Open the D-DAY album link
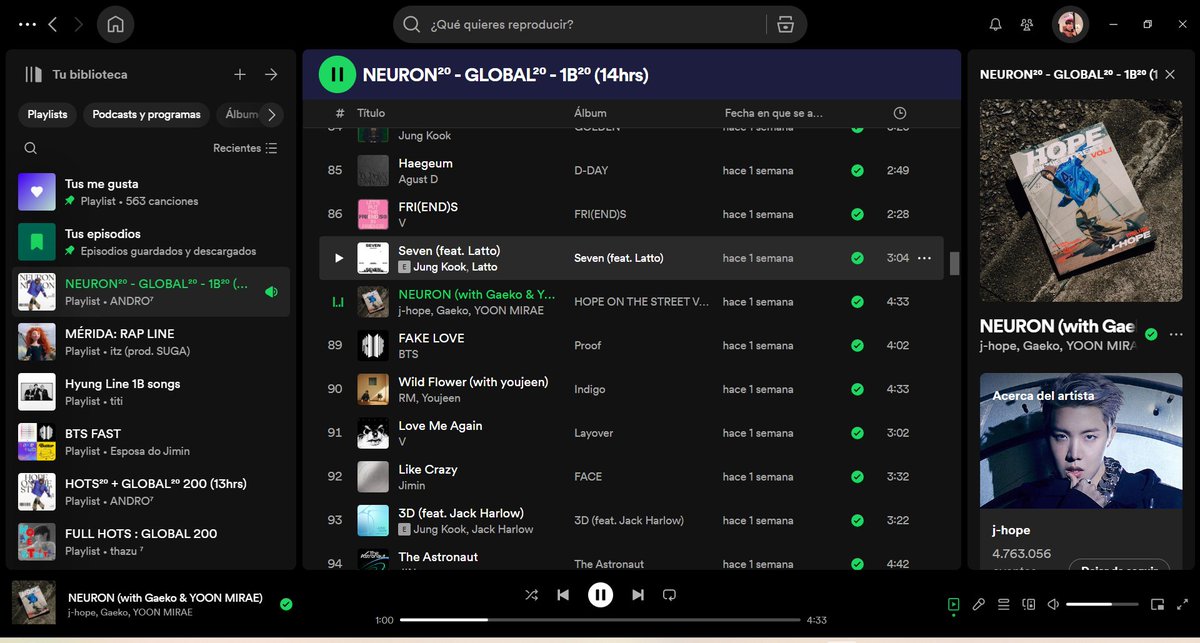The image size is (1200, 643). pos(591,171)
